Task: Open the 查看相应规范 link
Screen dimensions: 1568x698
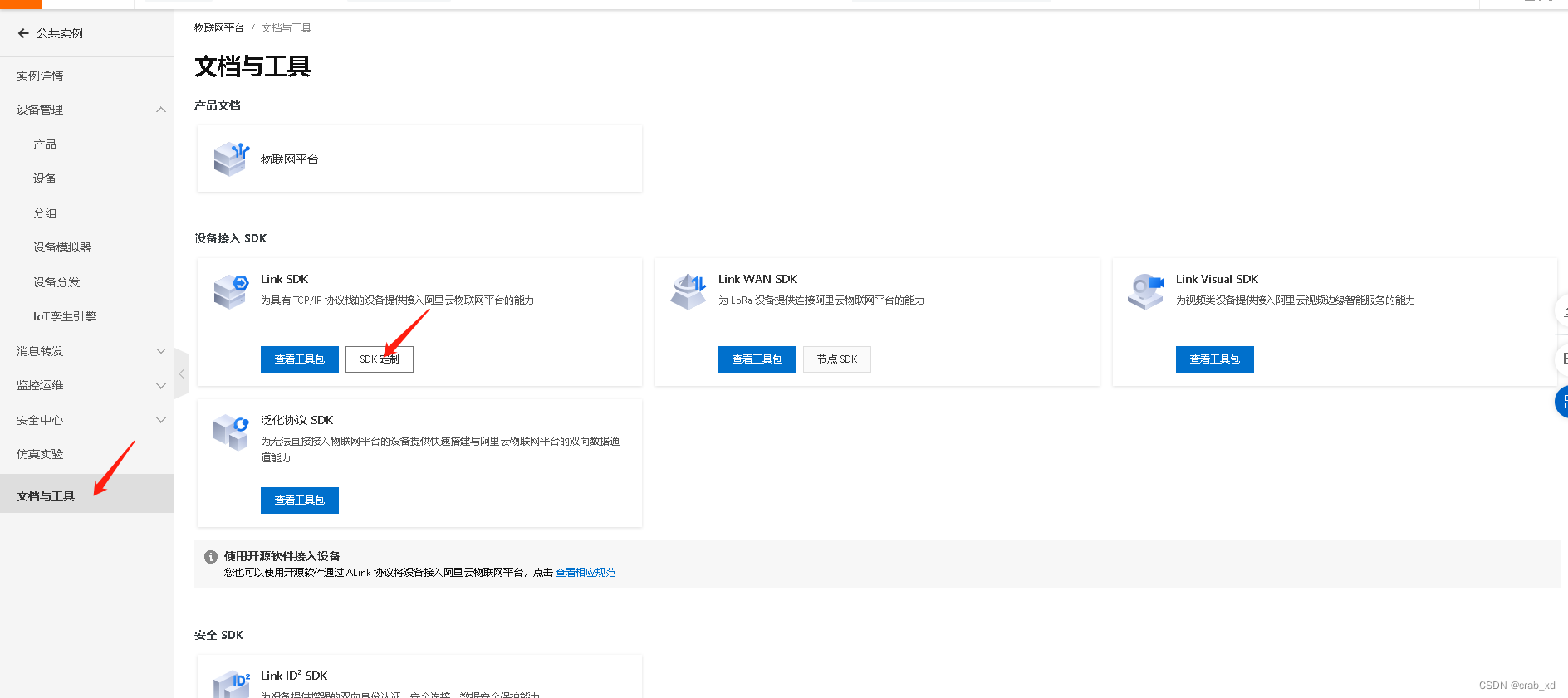Action: 586,573
